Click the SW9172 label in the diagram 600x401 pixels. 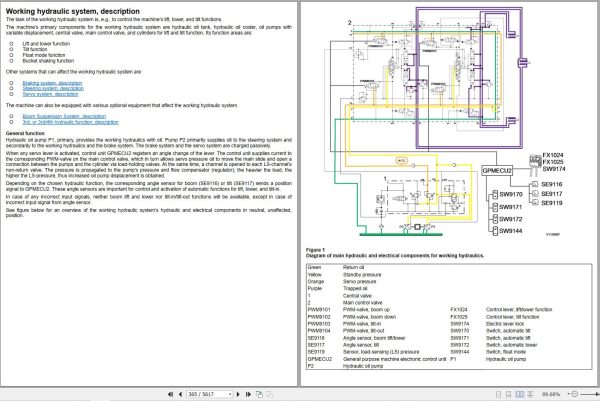click(x=510, y=219)
